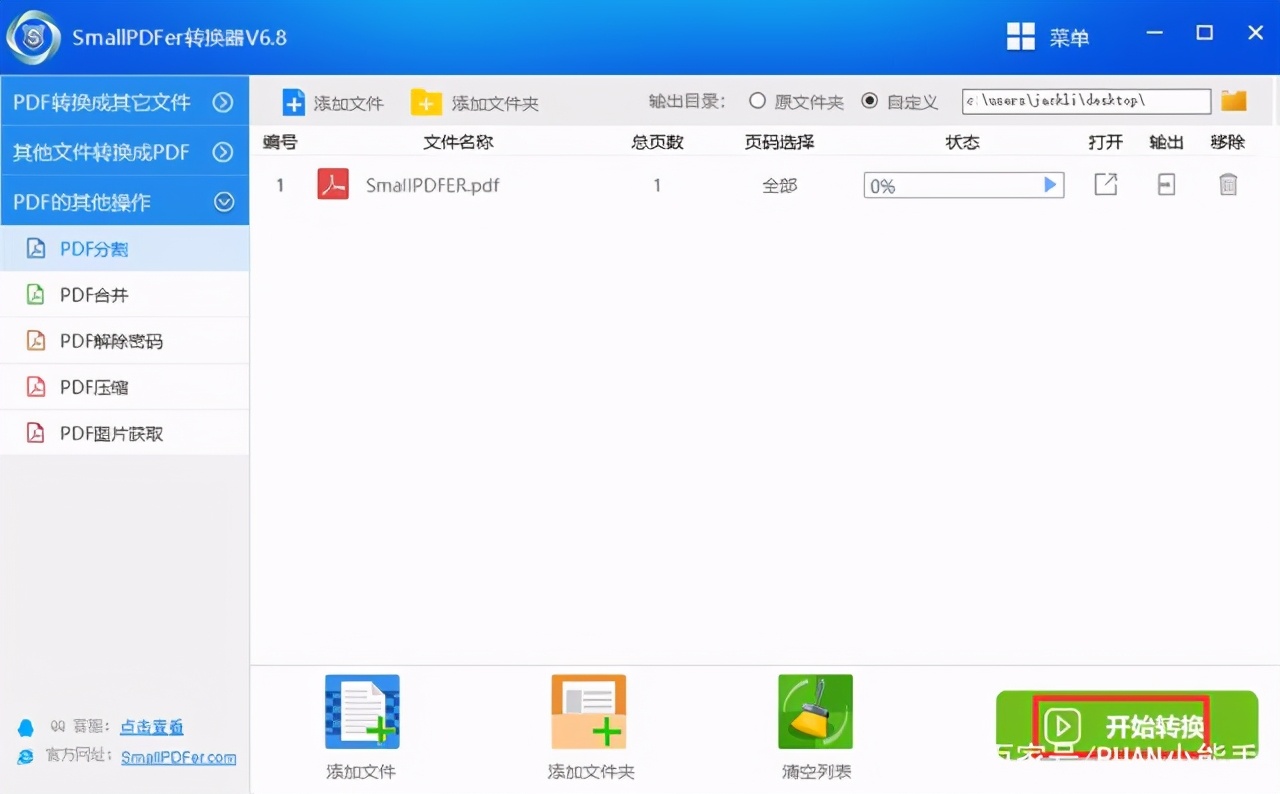The height and width of the screenshot is (794, 1280).
Task: Click the official website browser icon
Action: (26, 757)
